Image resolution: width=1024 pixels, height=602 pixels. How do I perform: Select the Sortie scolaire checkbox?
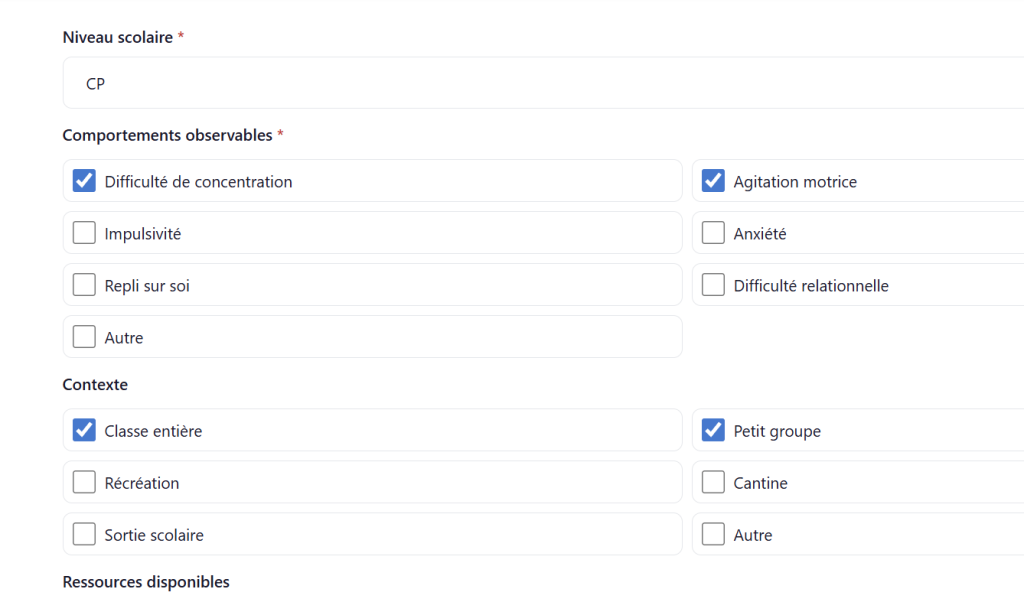coord(85,535)
